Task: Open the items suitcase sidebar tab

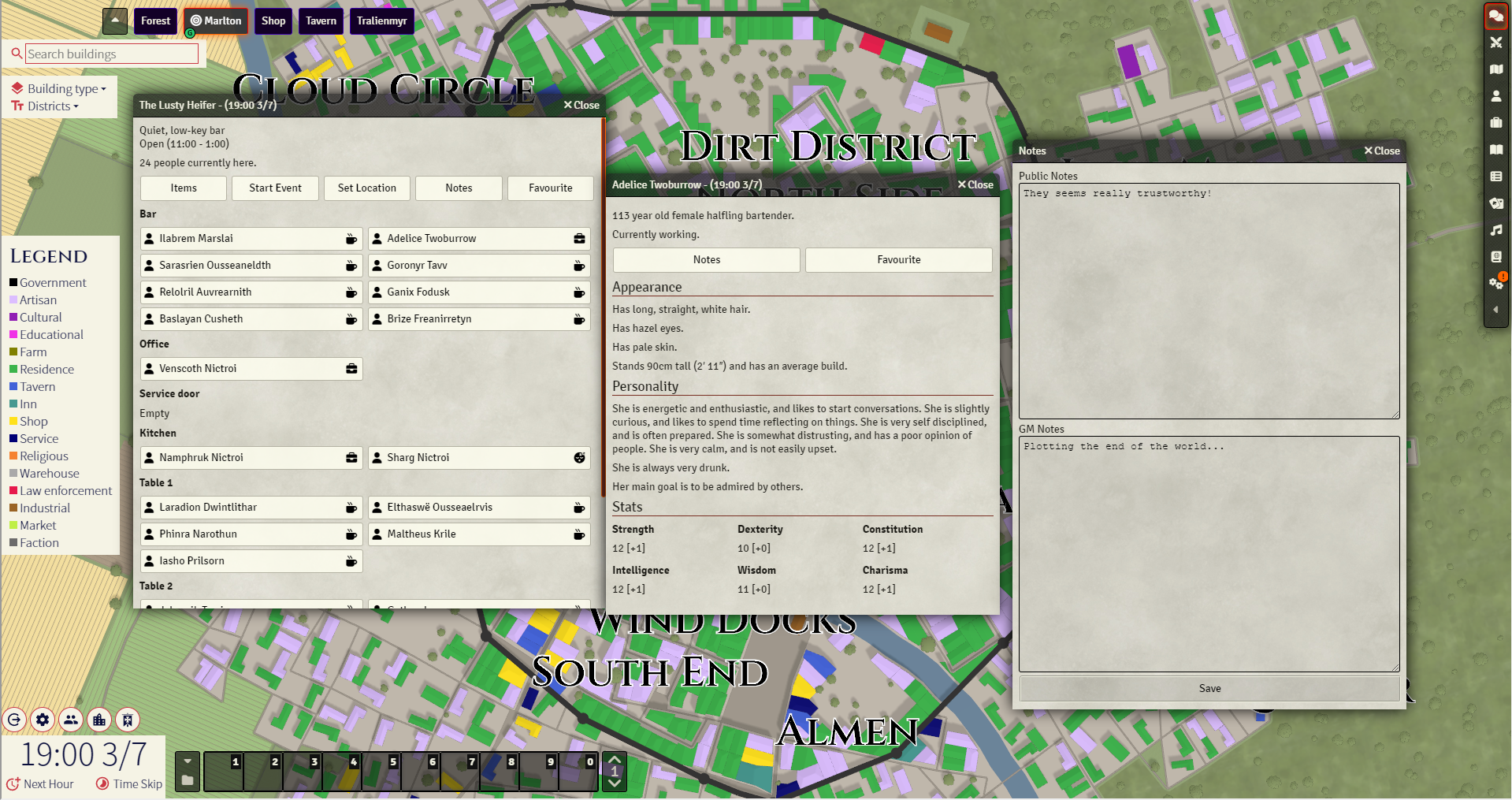Action: [x=1495, y=123]
